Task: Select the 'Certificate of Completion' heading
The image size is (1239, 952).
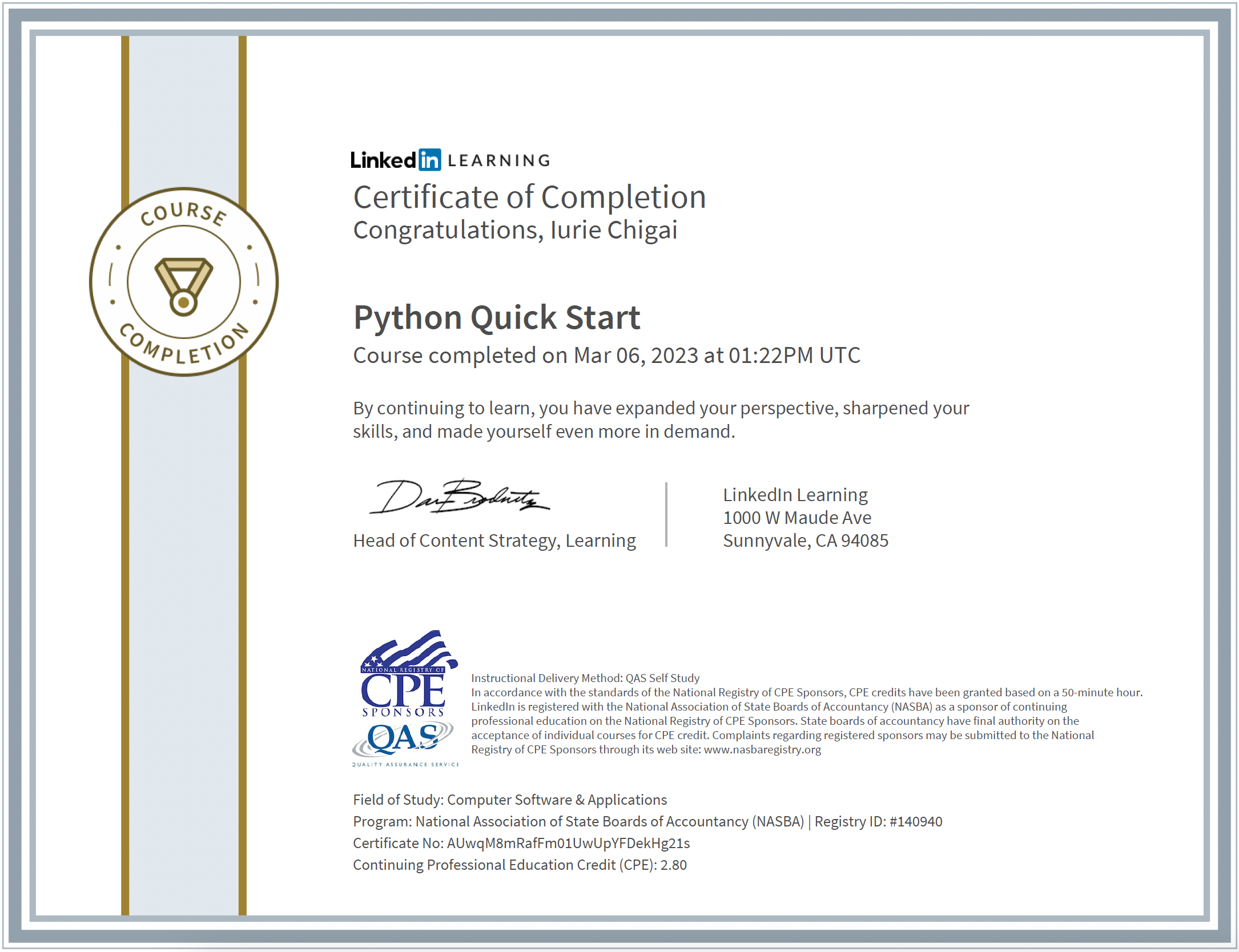Action: pos(529,197)
